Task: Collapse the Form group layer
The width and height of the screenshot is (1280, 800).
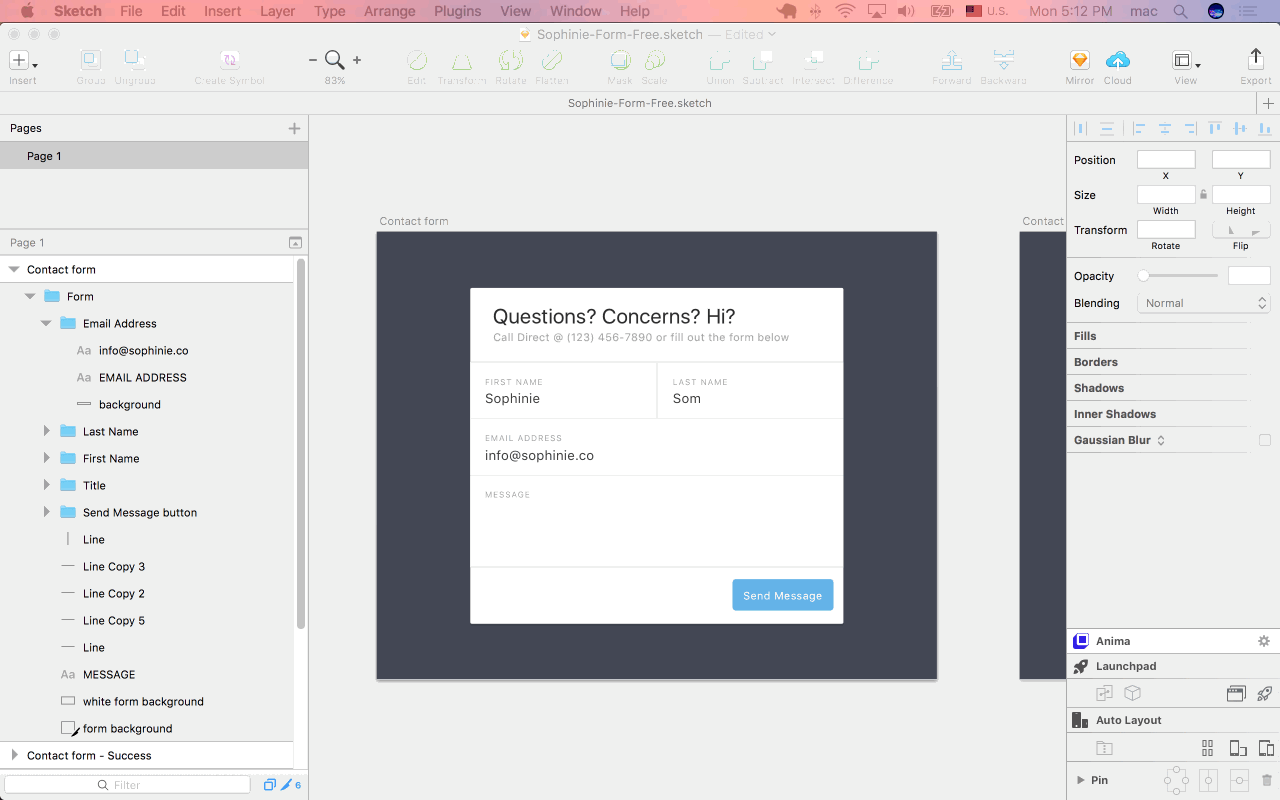Action: click(30, 296)
